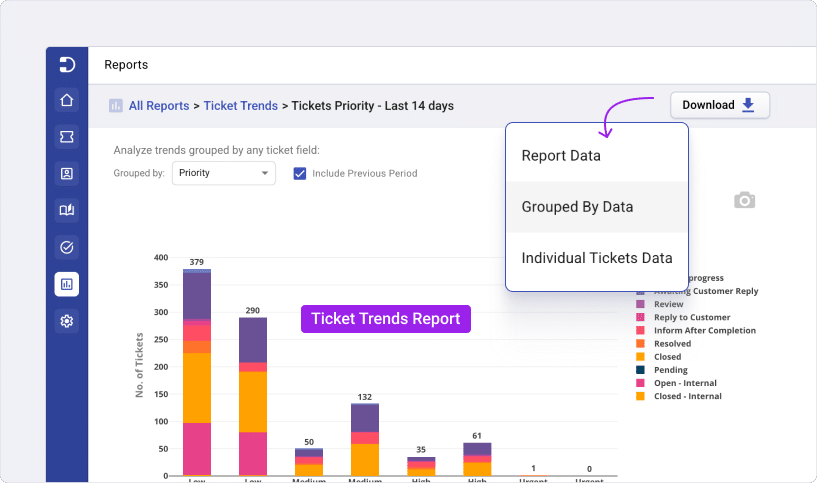Click the bar labeled 132
Viewport: 817px width, 483px height.
[x=365, y=439]
